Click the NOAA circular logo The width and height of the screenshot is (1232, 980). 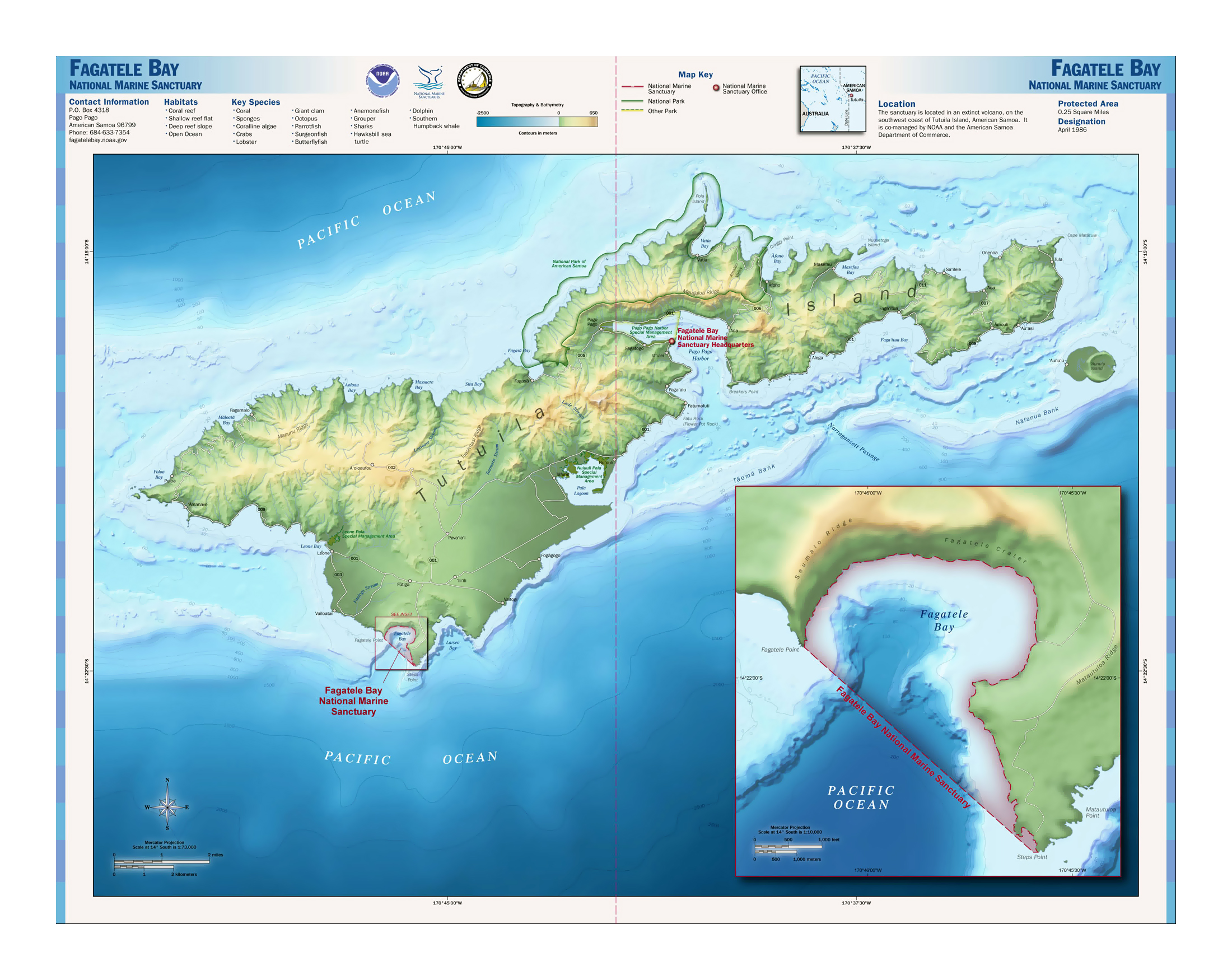click(x=382, y=81)
